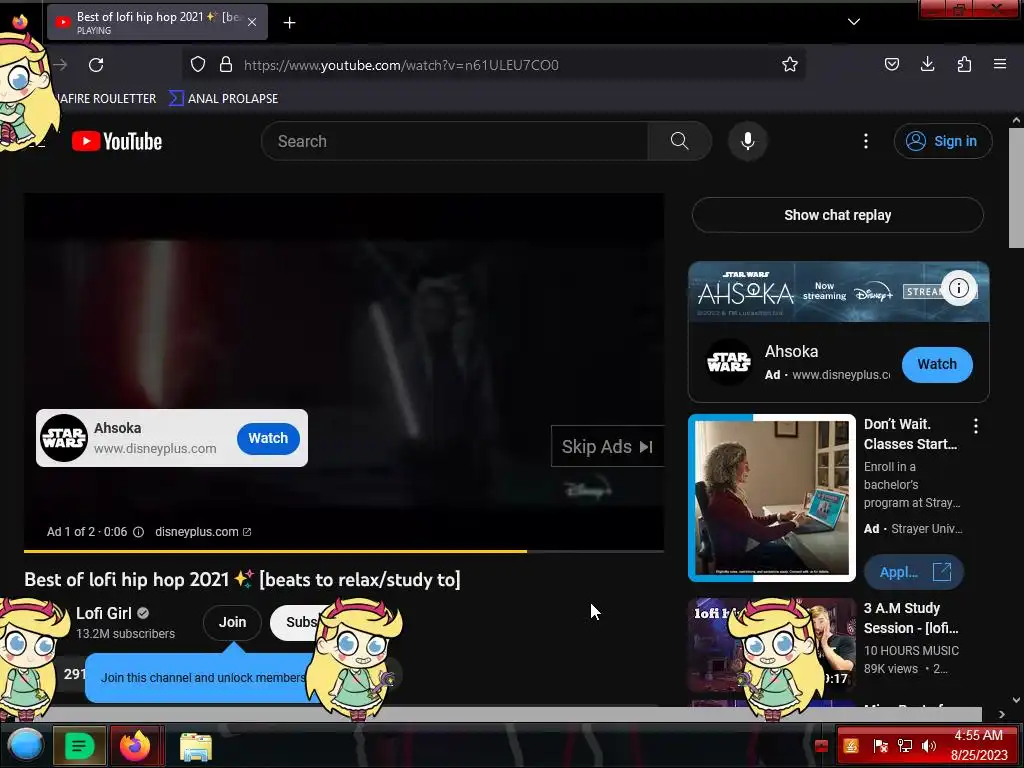This screenshot has width=1024, height=768.
Task: Click Show chat replay
Action: [838, 215]
